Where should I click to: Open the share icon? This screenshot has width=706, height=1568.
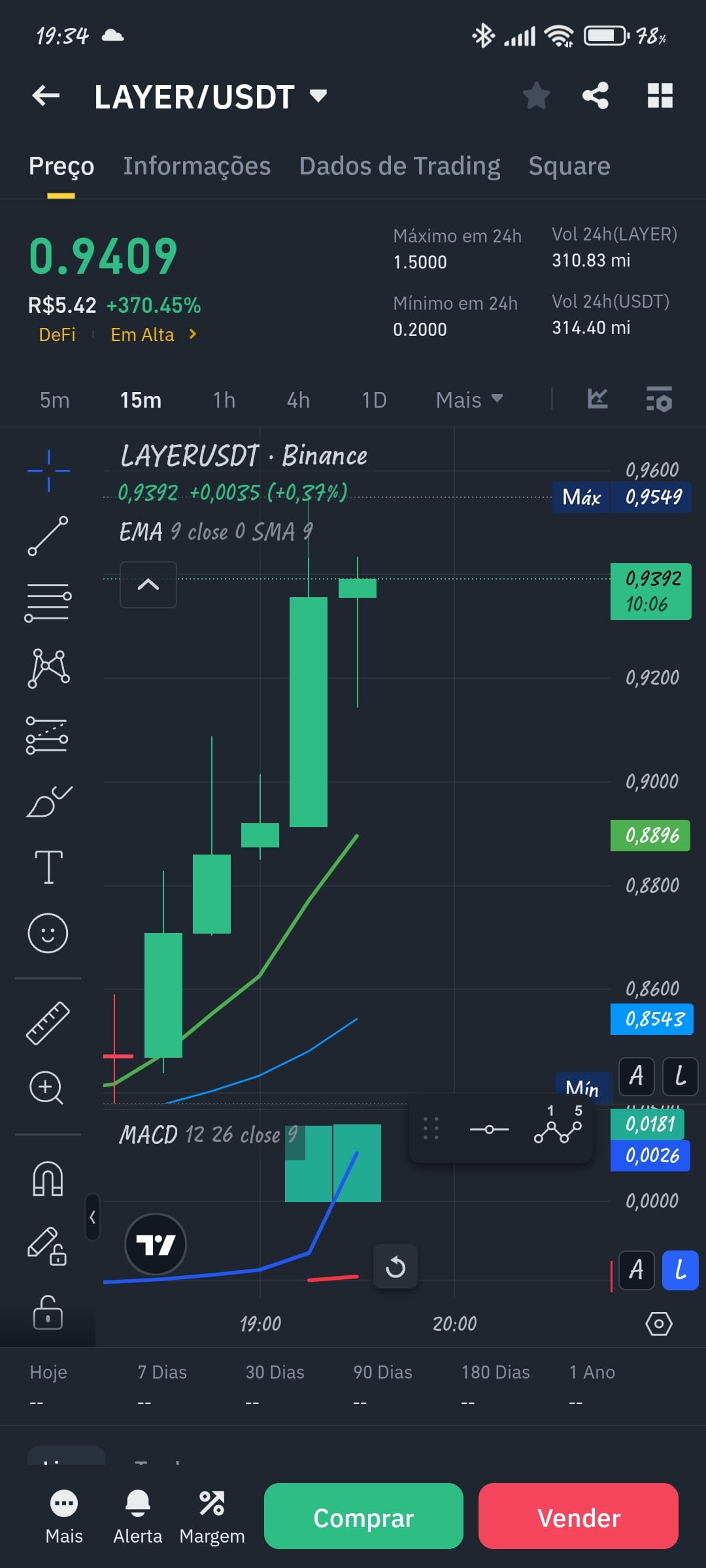[596, 96]
